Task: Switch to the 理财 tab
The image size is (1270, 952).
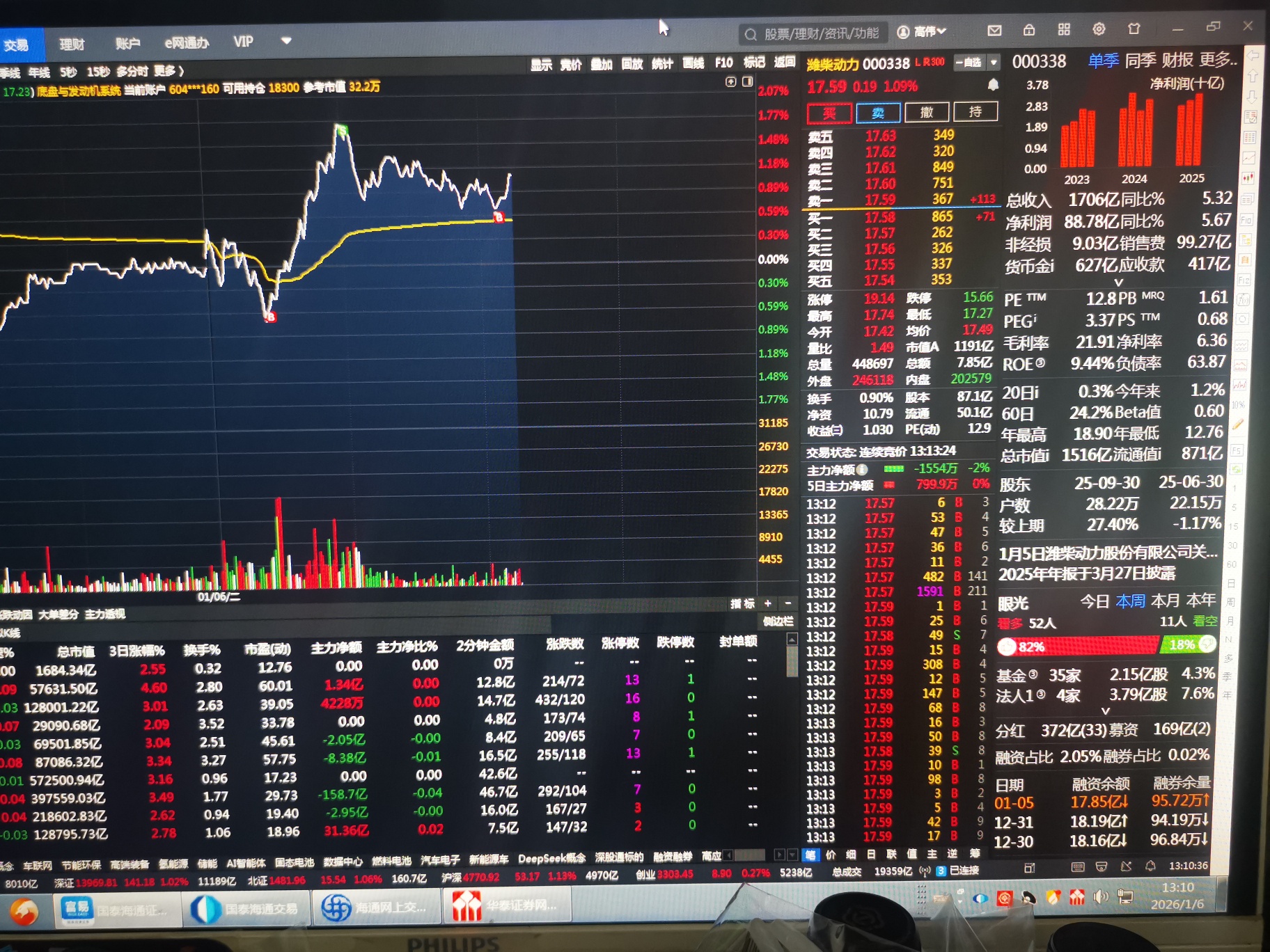Action: click(x=72, y=45)
